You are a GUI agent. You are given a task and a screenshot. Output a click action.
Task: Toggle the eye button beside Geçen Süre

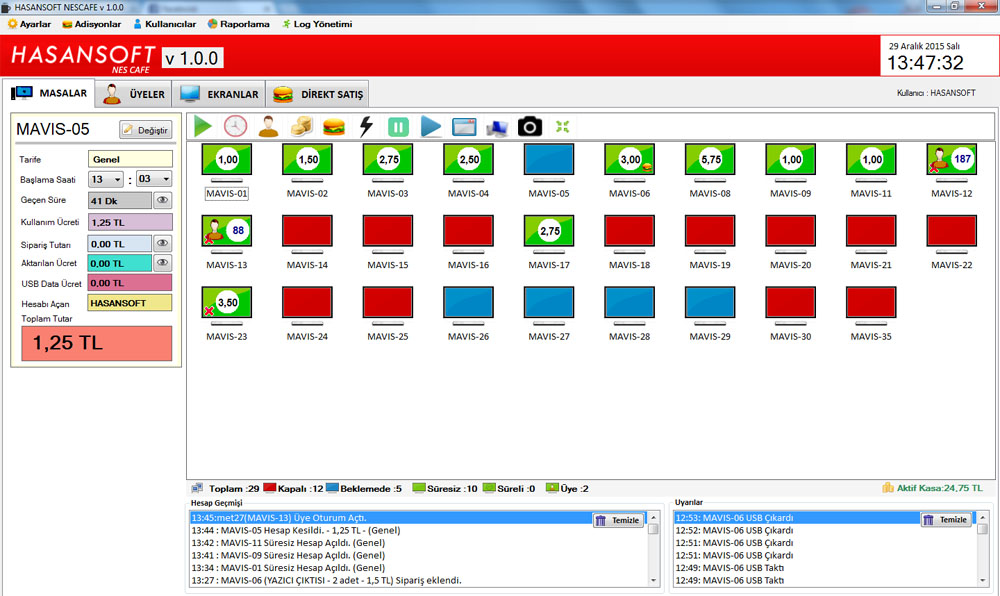pos(163,200)
